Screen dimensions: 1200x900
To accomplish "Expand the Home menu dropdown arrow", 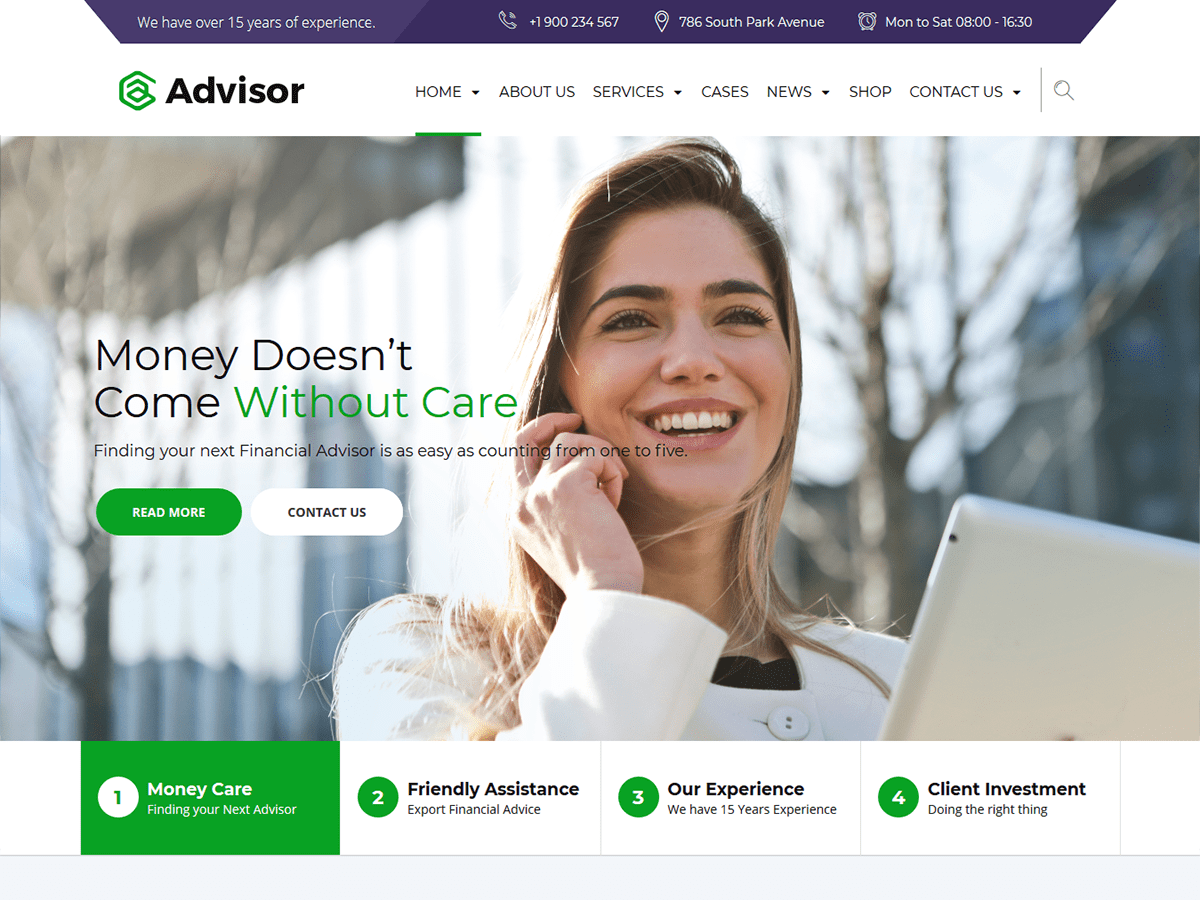I will point(475,92).
